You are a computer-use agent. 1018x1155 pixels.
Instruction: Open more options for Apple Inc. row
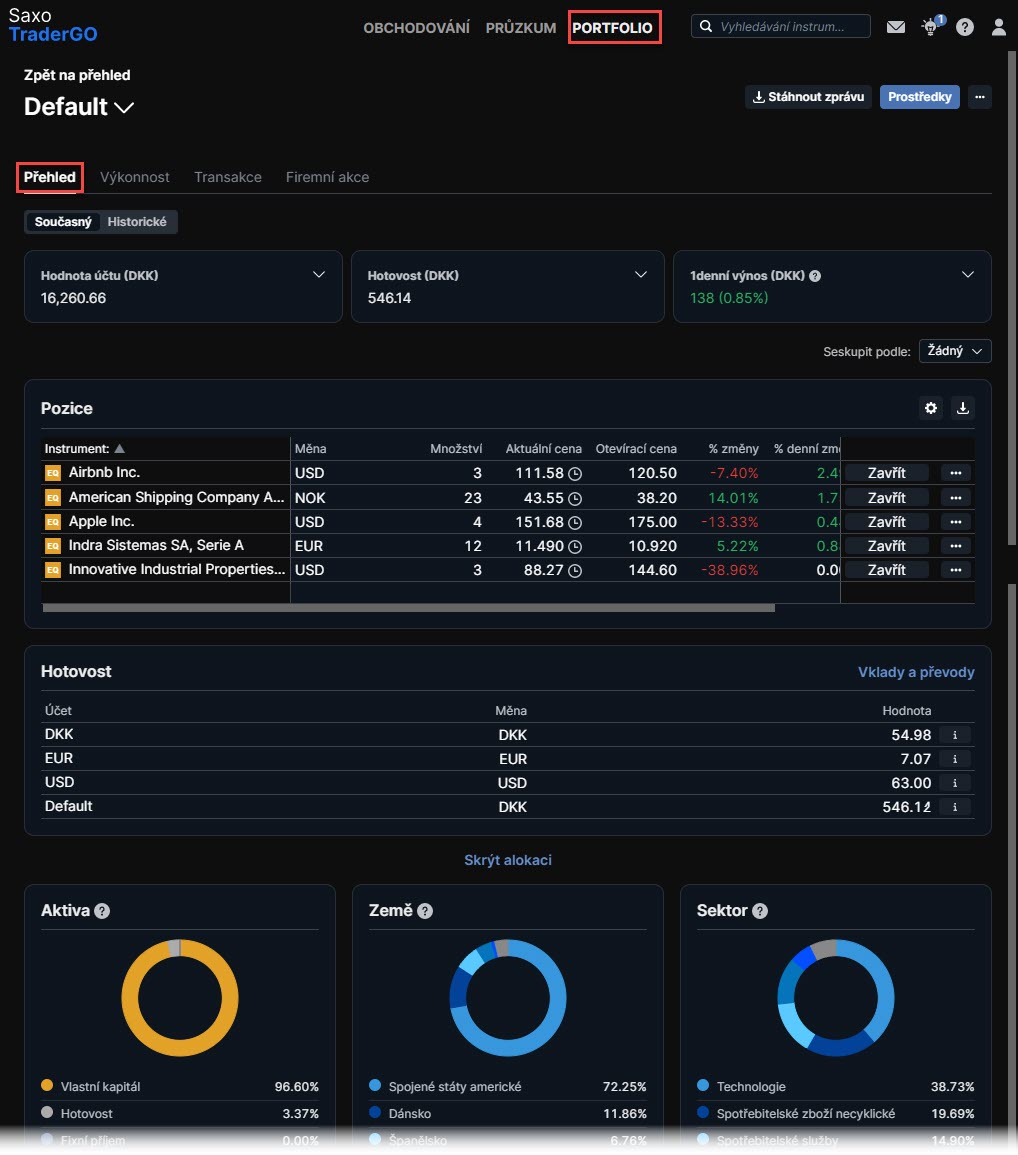pos(956,522)
